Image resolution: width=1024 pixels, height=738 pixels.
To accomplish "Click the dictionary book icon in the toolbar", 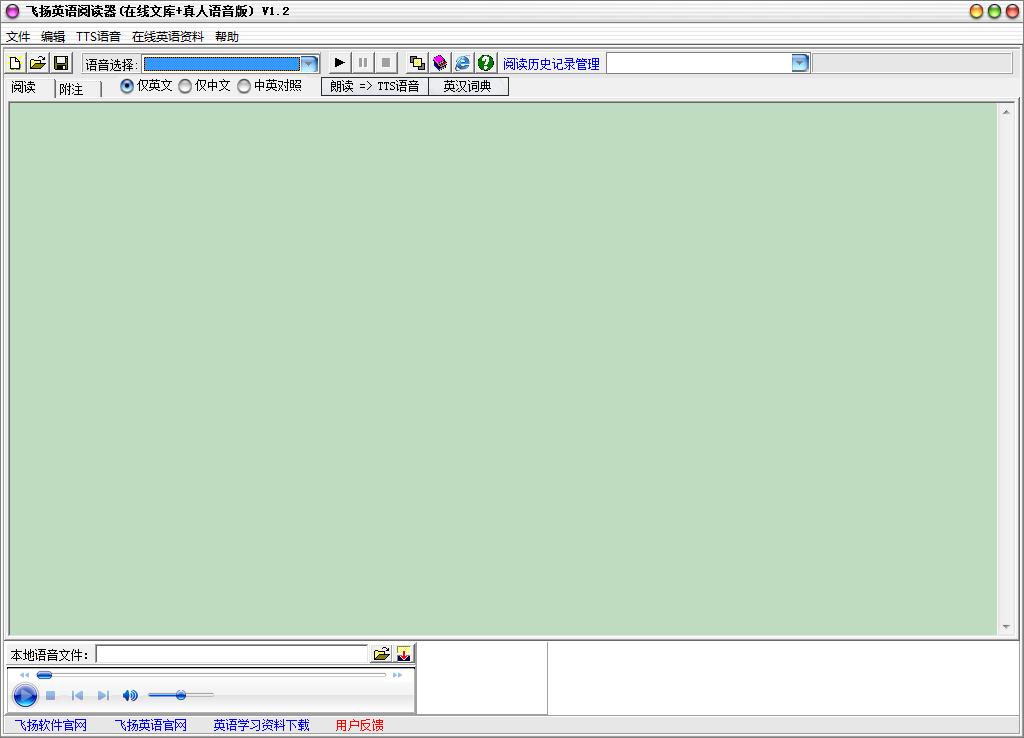I will [x=440, y=63].
